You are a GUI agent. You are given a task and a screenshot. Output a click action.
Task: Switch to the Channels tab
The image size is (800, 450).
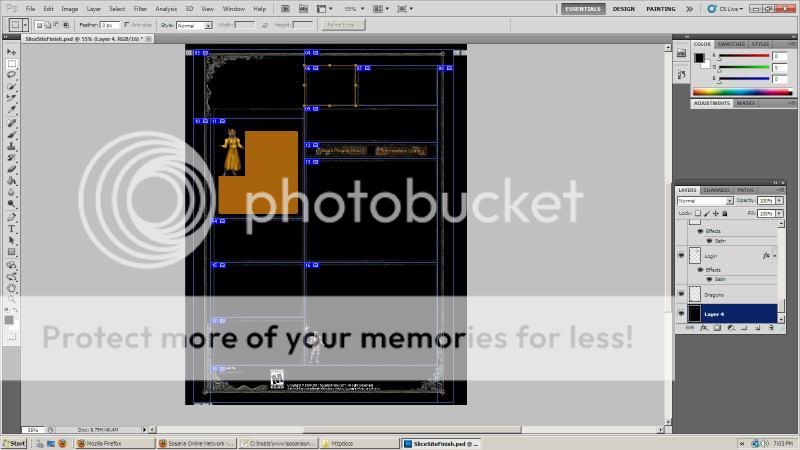pyautogui.click(x=716, y=190)
